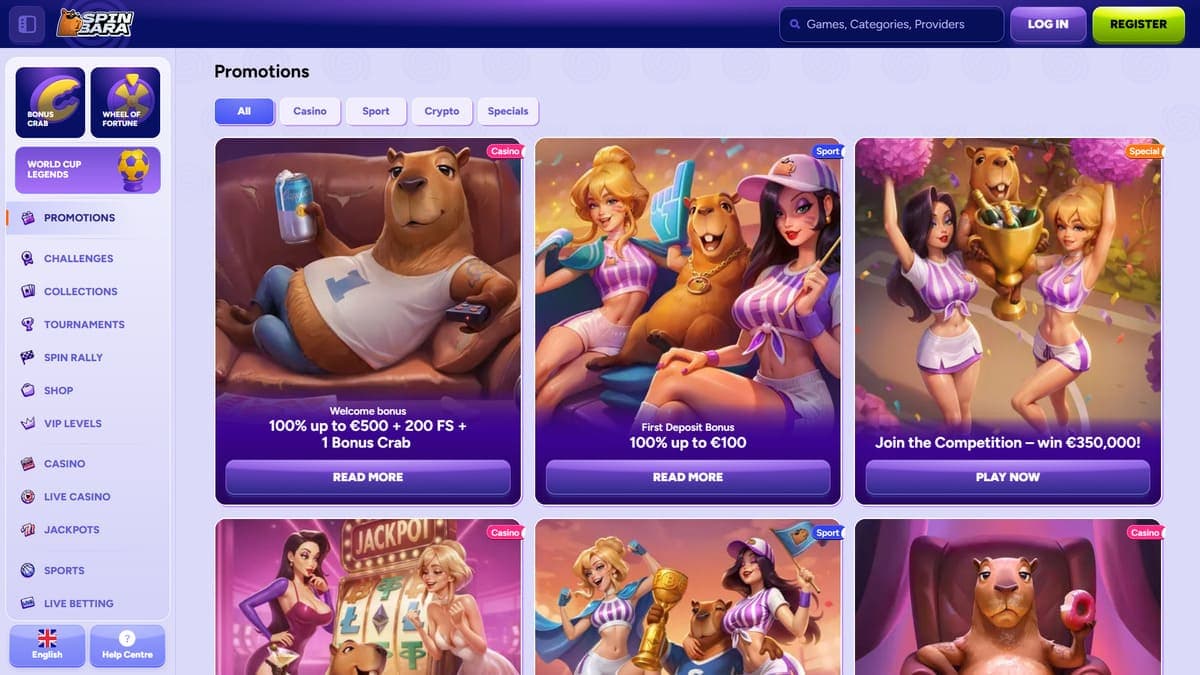Select the All promotions tab
Image resolution: width=1200 pixels, height=675 pixels.
244,111
